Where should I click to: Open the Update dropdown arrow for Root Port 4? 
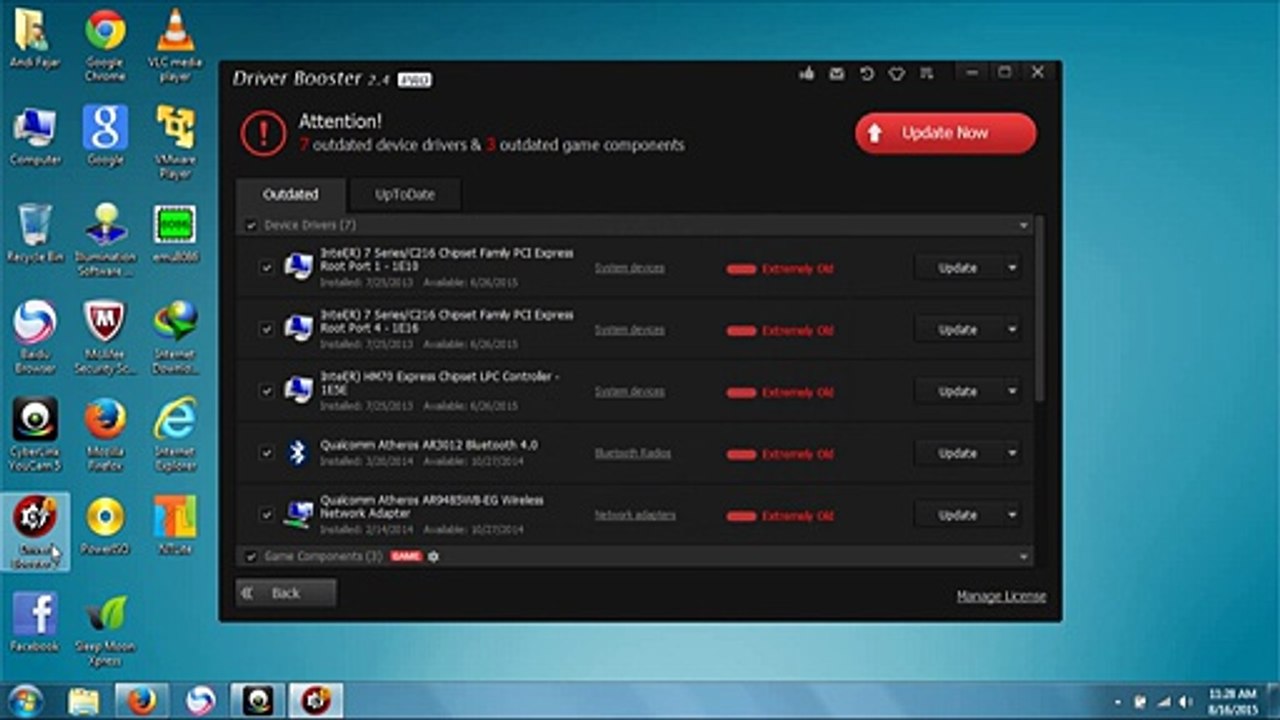[1012, 330]
